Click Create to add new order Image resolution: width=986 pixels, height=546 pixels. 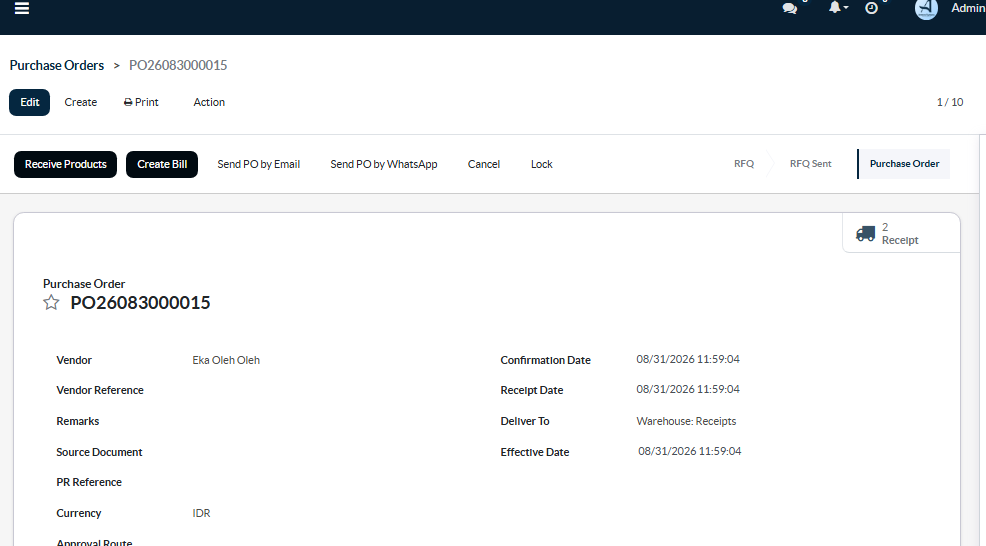(80, 102)
